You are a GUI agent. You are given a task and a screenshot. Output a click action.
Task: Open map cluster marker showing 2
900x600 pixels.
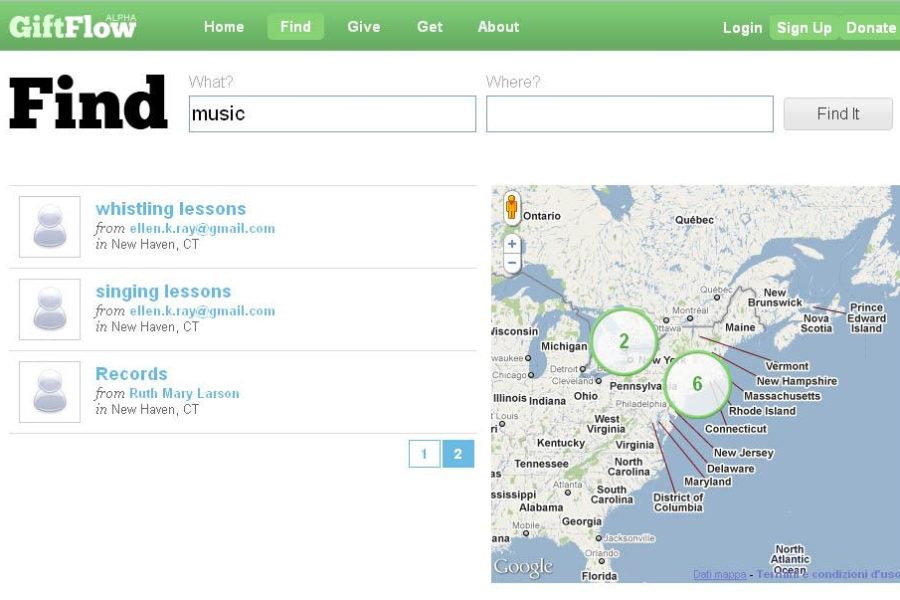(x=623, y=341)
